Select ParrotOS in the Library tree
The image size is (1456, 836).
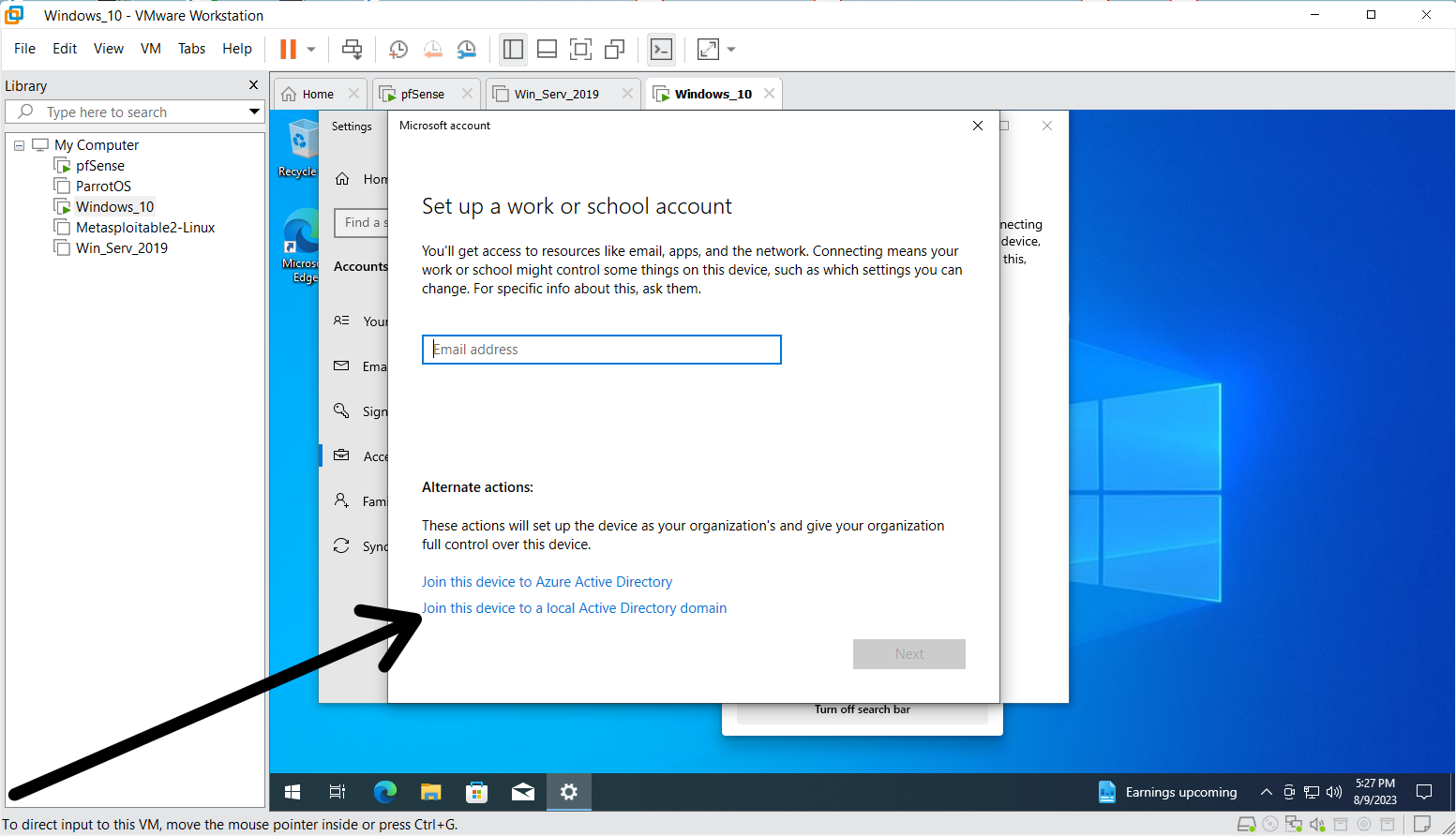pyautogui.click(x=103, y=187)
